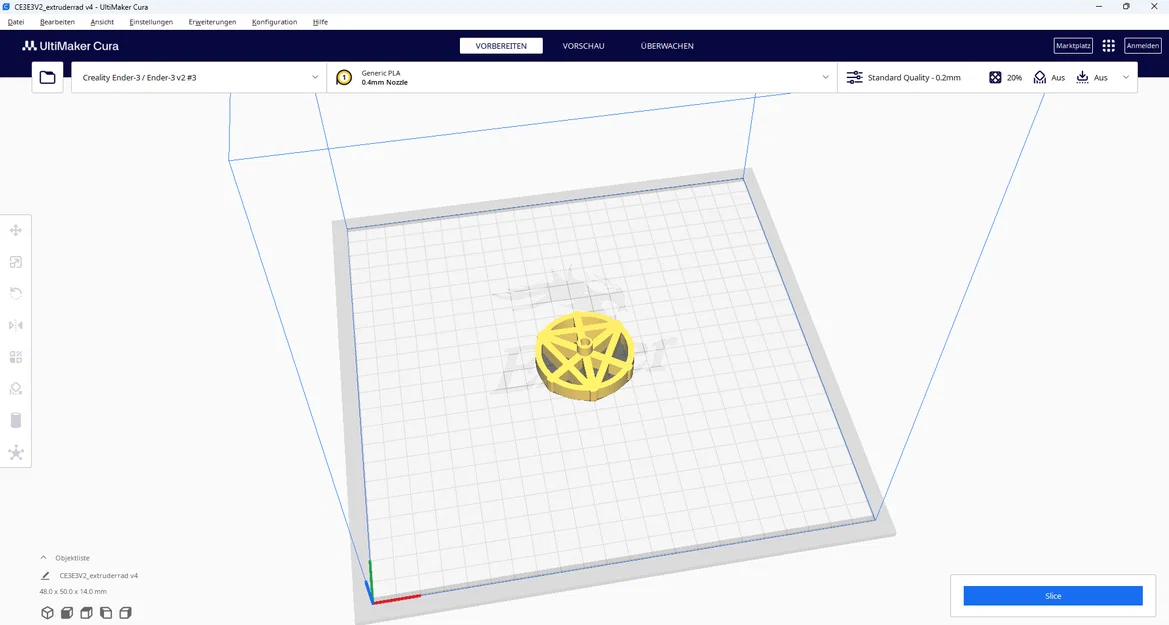The image size is (1169, 625).
Task: Select the Scale tool
Action: (x=16, y=261)
